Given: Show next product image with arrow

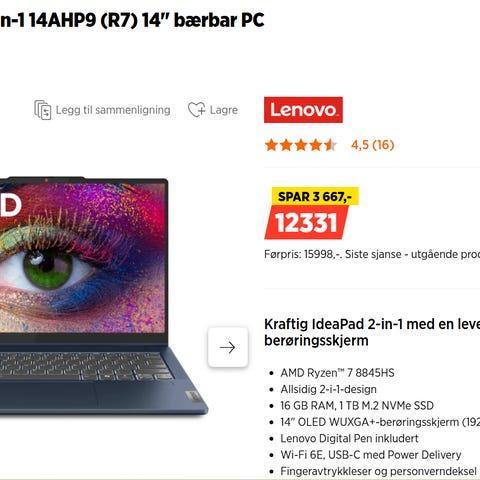Looking at the screenshot, I should click(x=228, y=347).
